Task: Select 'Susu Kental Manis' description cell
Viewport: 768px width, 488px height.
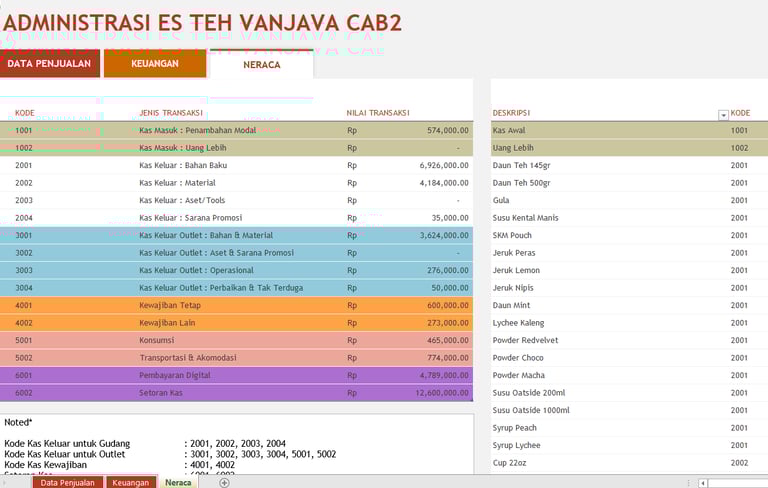Action: 526,218
